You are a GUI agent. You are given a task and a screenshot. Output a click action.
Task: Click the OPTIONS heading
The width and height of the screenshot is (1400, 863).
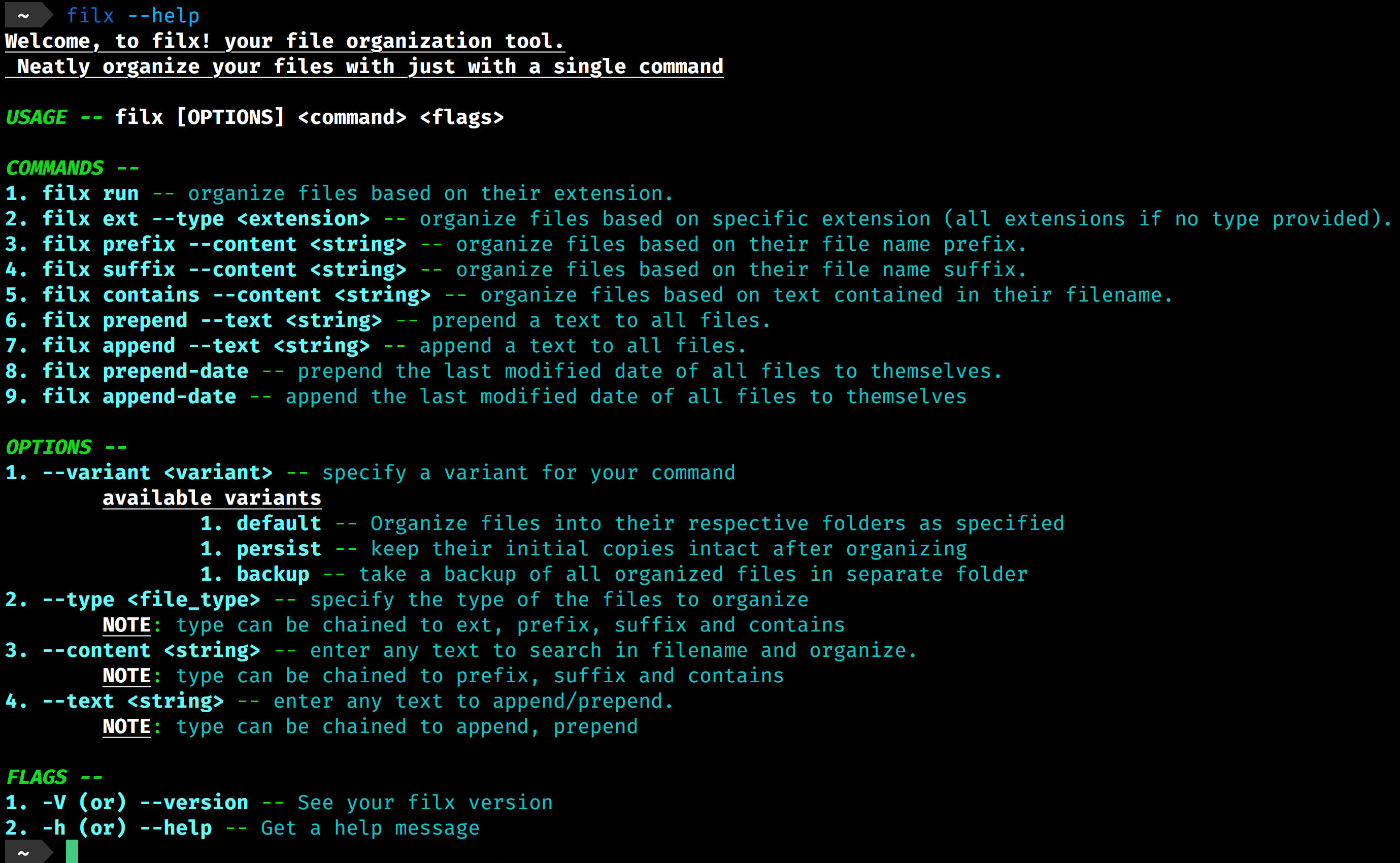(x=48, y=447)
